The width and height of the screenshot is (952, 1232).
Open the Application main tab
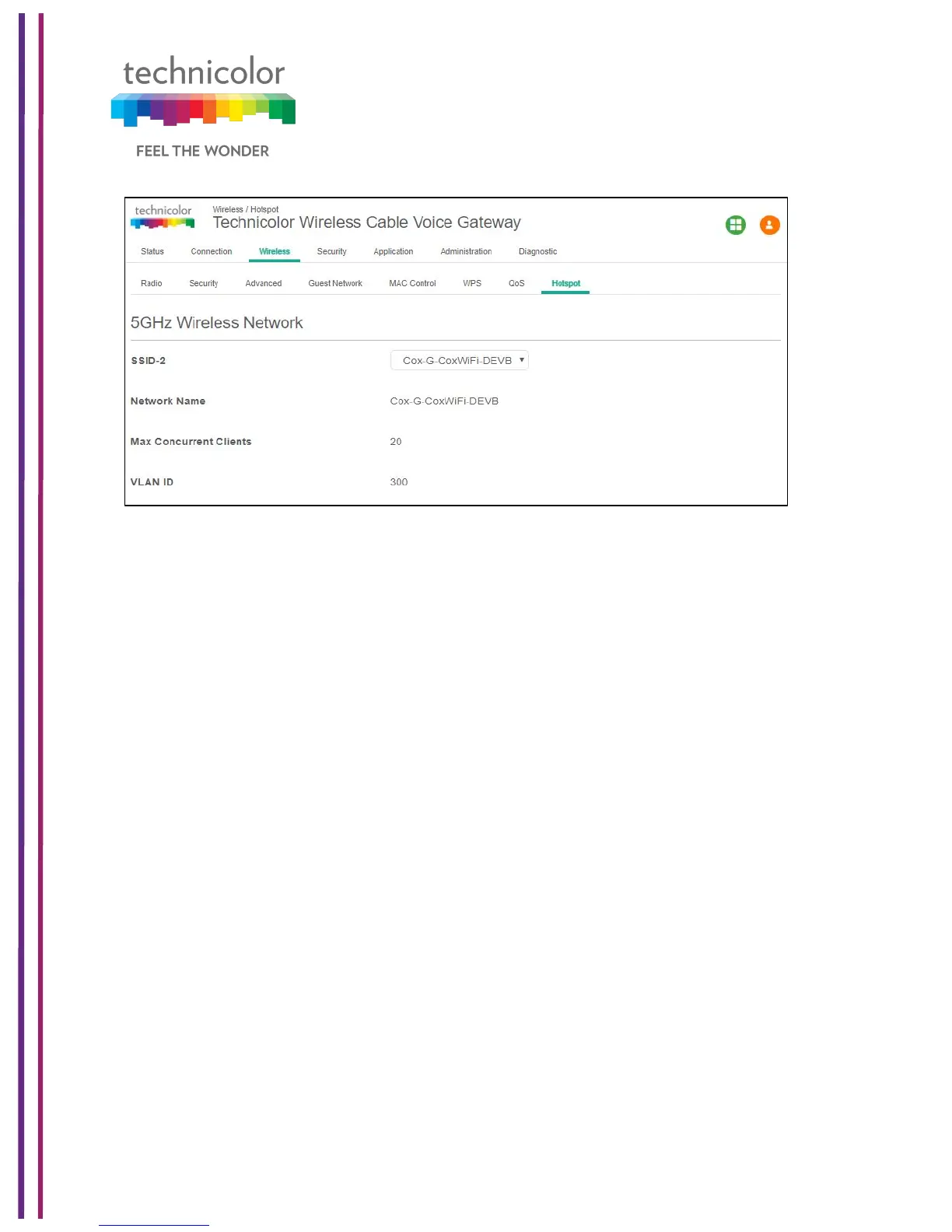tap(393, 251)
